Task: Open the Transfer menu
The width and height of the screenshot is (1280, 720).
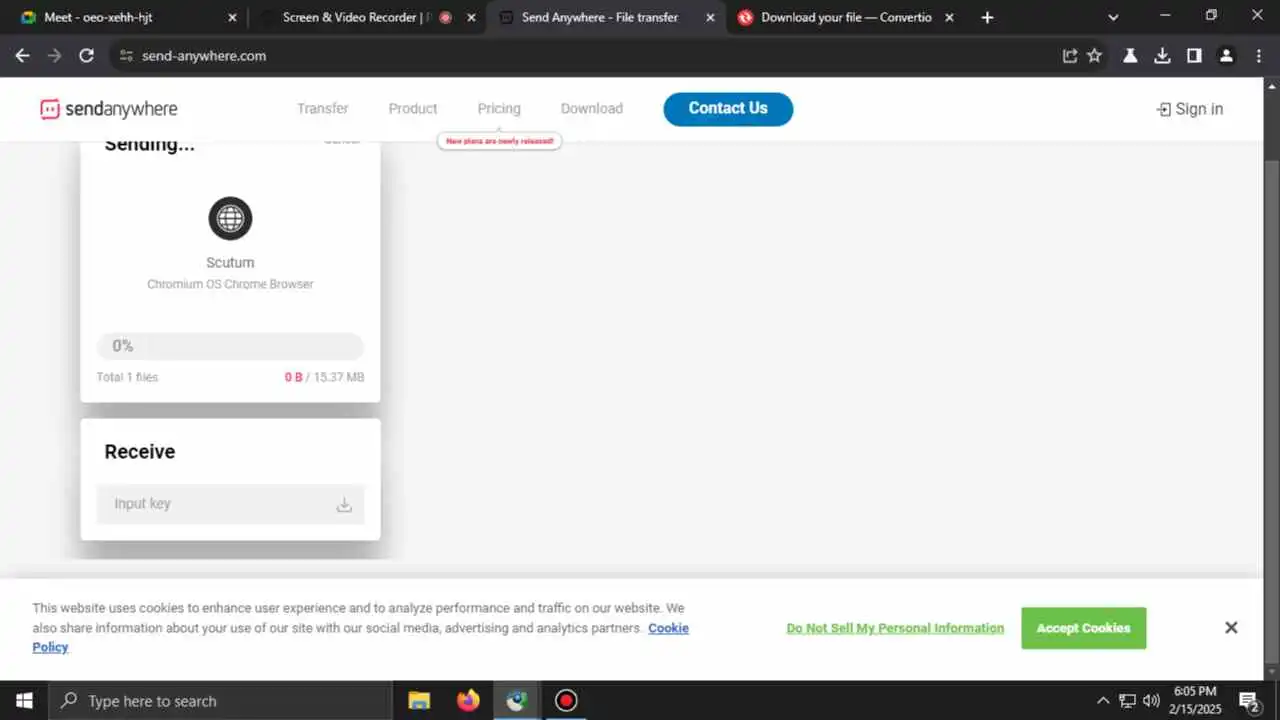Action: (322, 108)
